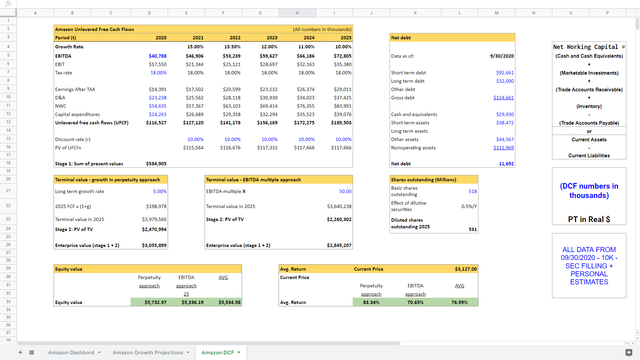
Task: Open Amazon Dashbord tab dropdown arrow
Action: point(99,352)
